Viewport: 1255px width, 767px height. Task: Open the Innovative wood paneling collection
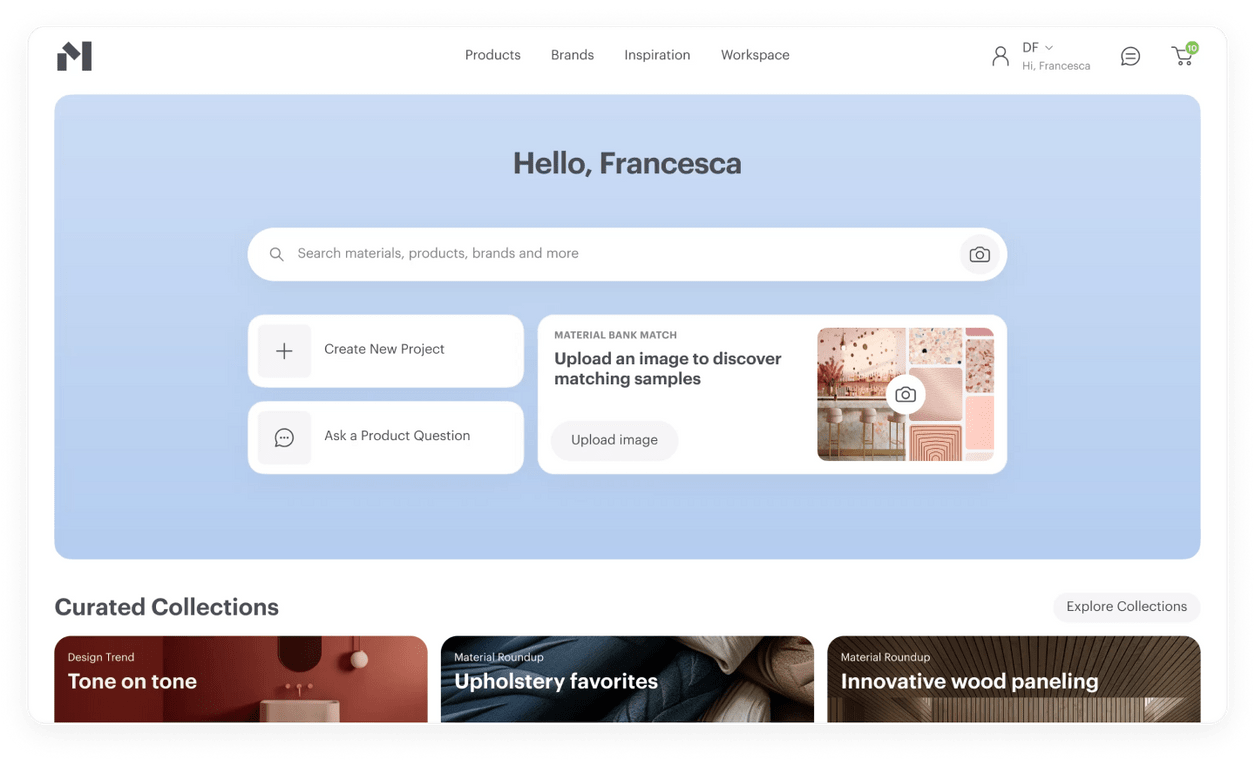1013,680
